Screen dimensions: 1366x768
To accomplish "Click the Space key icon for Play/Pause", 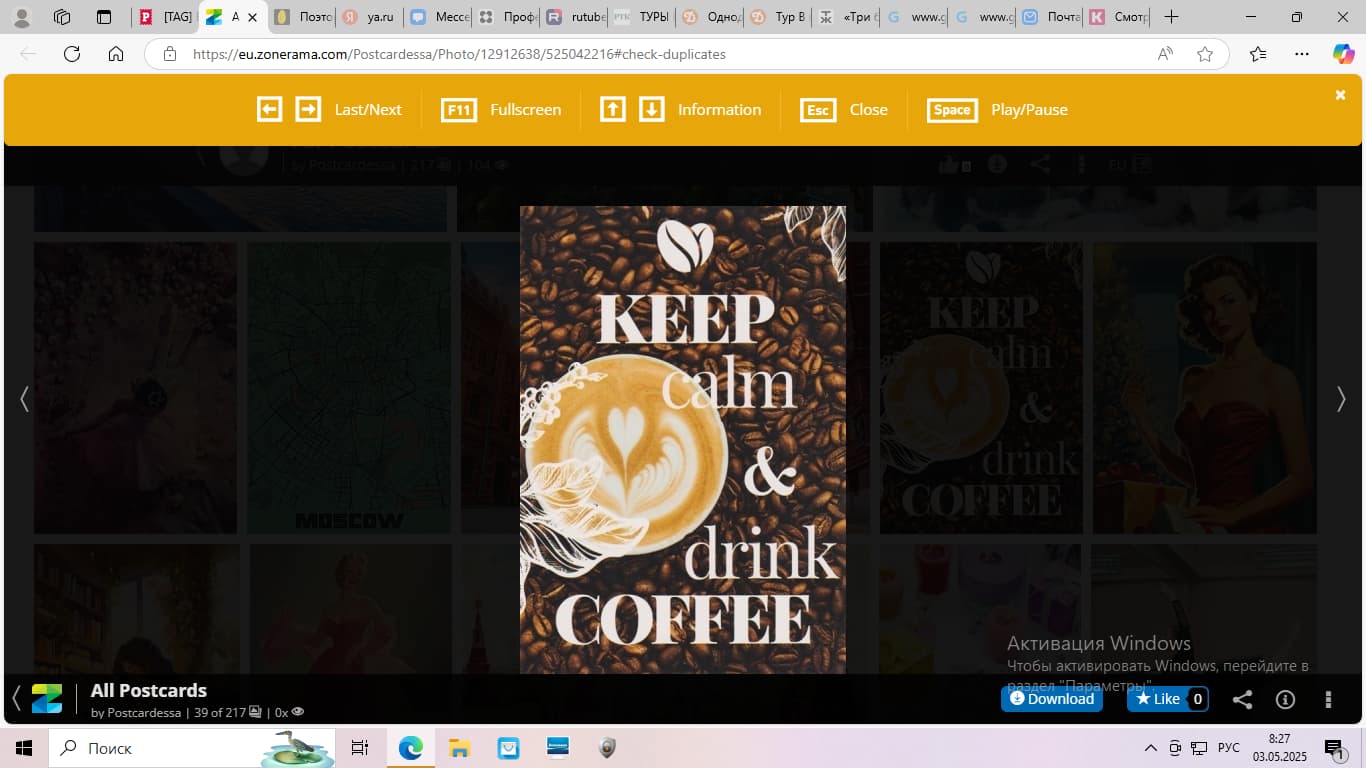I will tap(952, 109).
